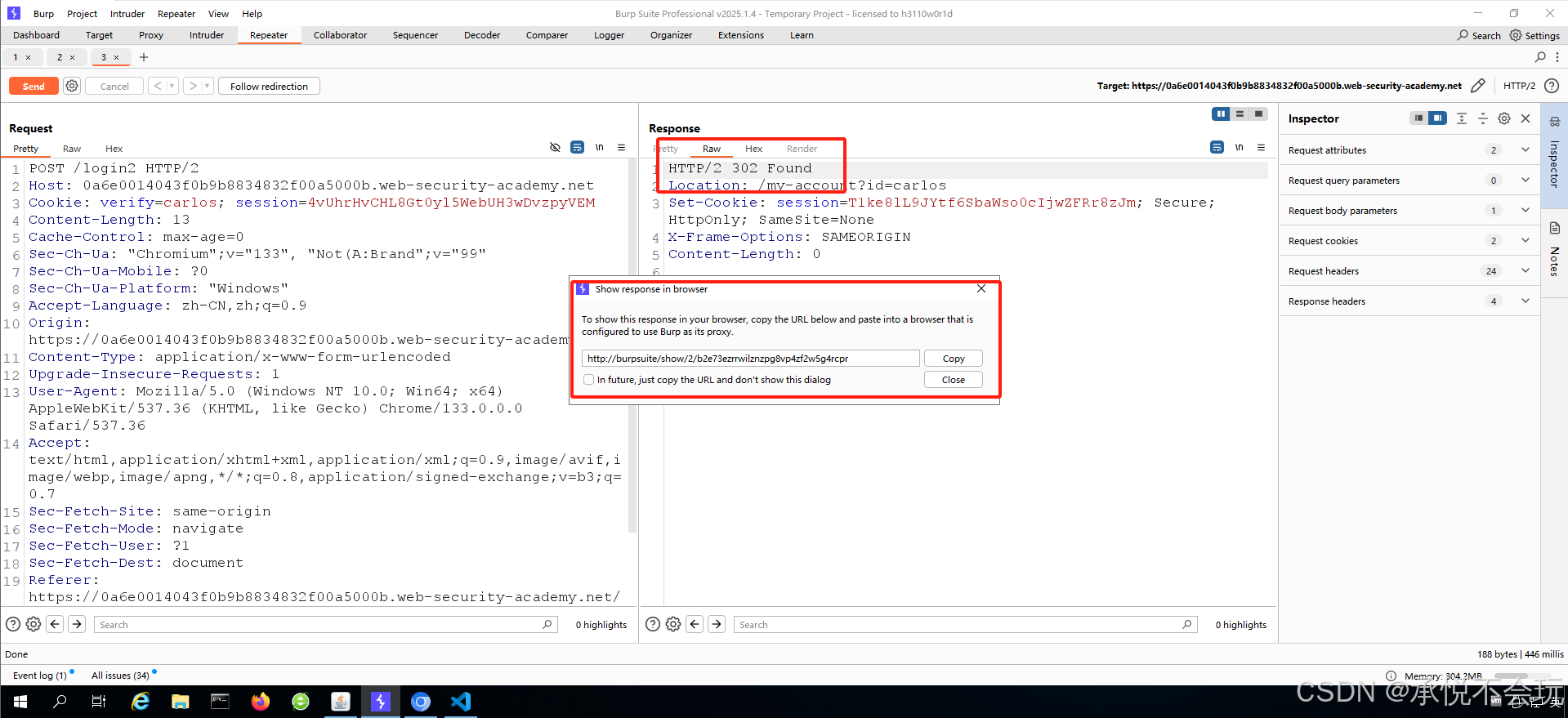Toggle word wrap in Request editor
This screenshot has height=718, width=1568.
click(577, 148)
